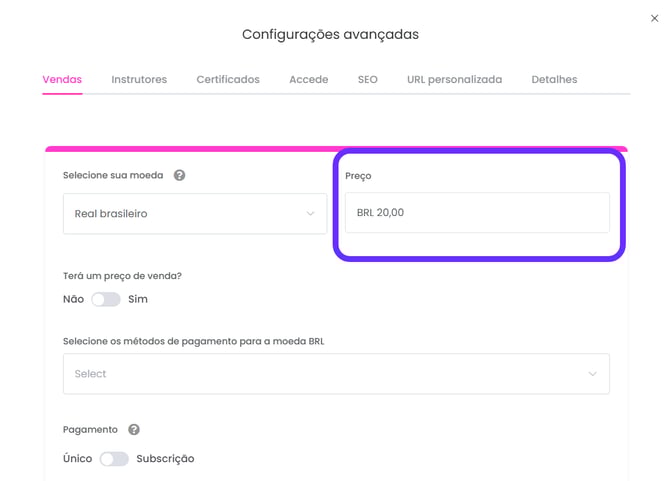Click the Único label of the payment toggle
670x481 pixels.
click(77, 459)
